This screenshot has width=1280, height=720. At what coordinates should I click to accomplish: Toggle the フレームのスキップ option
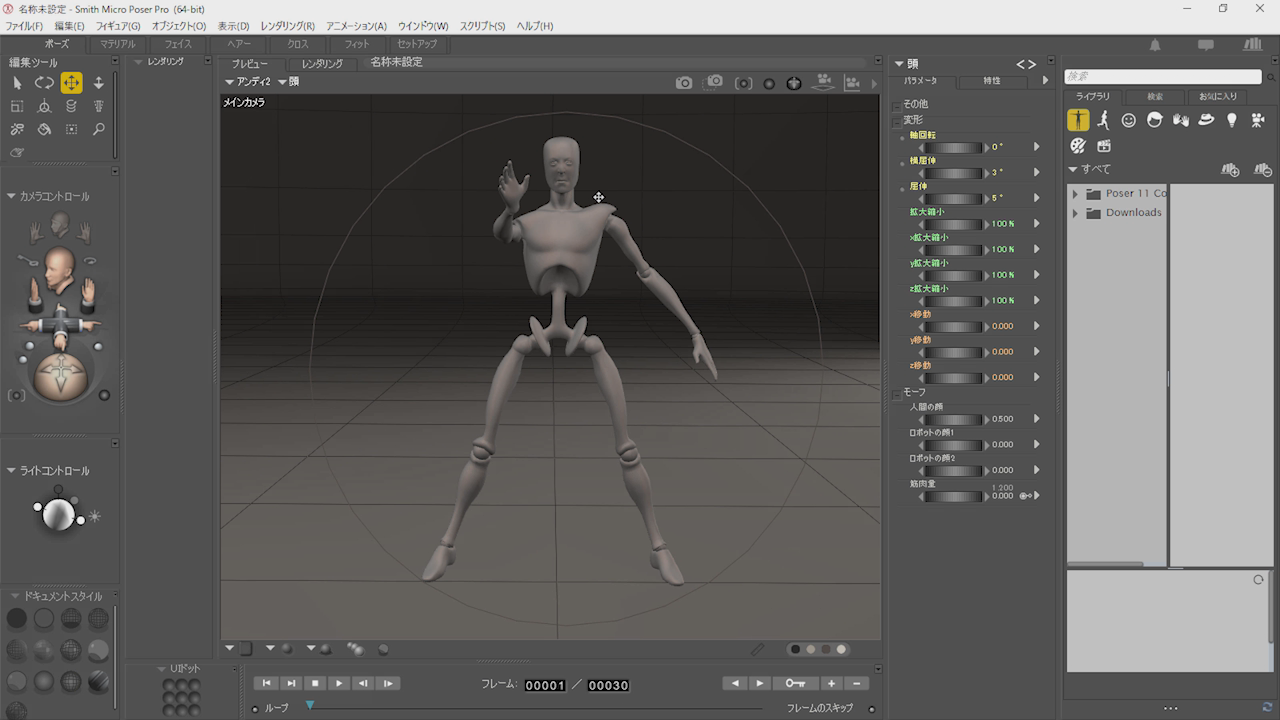point(871,709)
